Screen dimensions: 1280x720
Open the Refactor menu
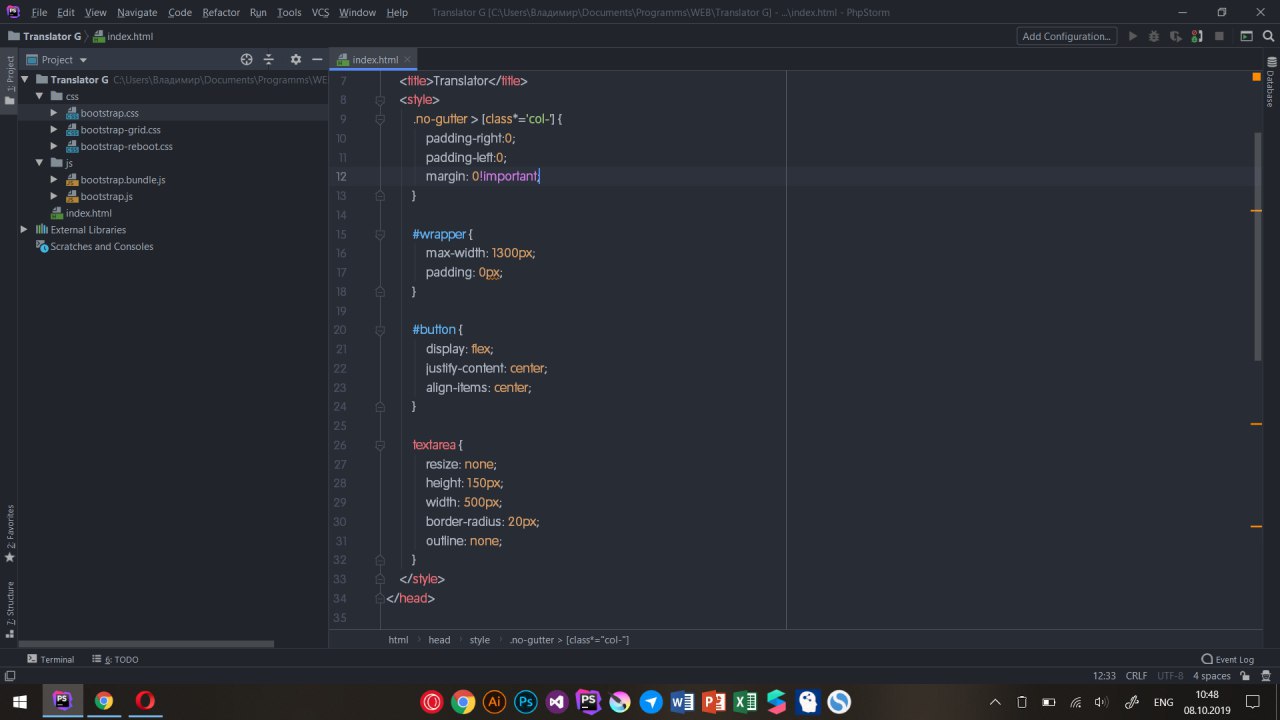[221, 12]
